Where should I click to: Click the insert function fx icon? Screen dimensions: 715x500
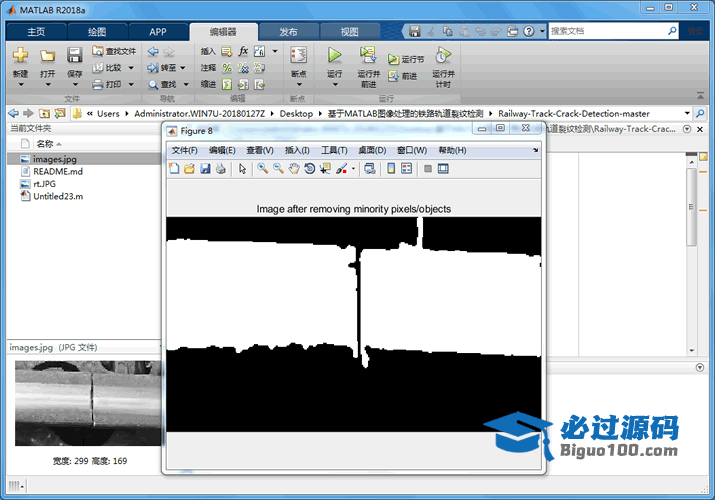point(243,51)
